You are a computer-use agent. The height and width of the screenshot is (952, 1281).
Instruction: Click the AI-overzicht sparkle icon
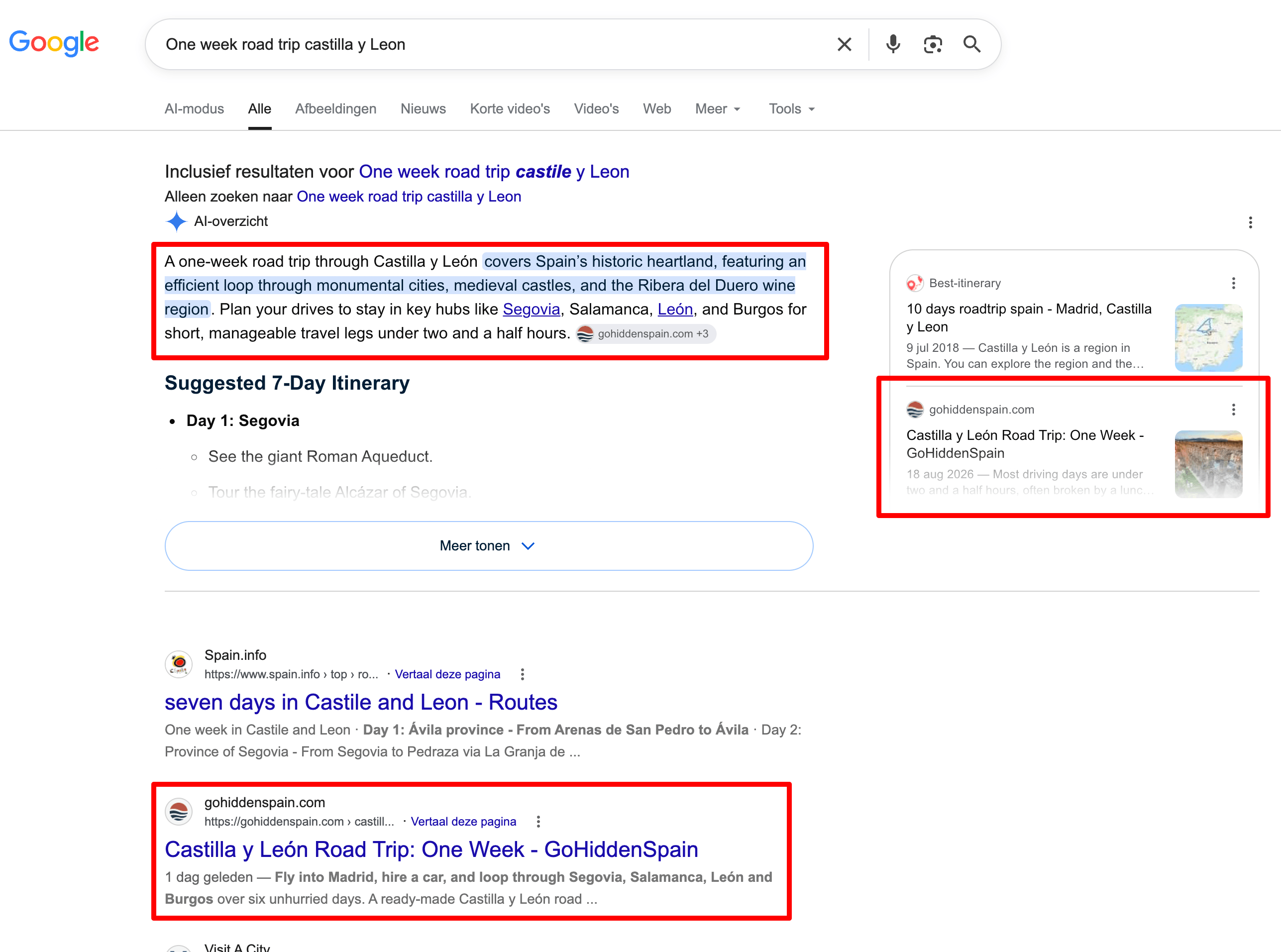pos(176,221)
